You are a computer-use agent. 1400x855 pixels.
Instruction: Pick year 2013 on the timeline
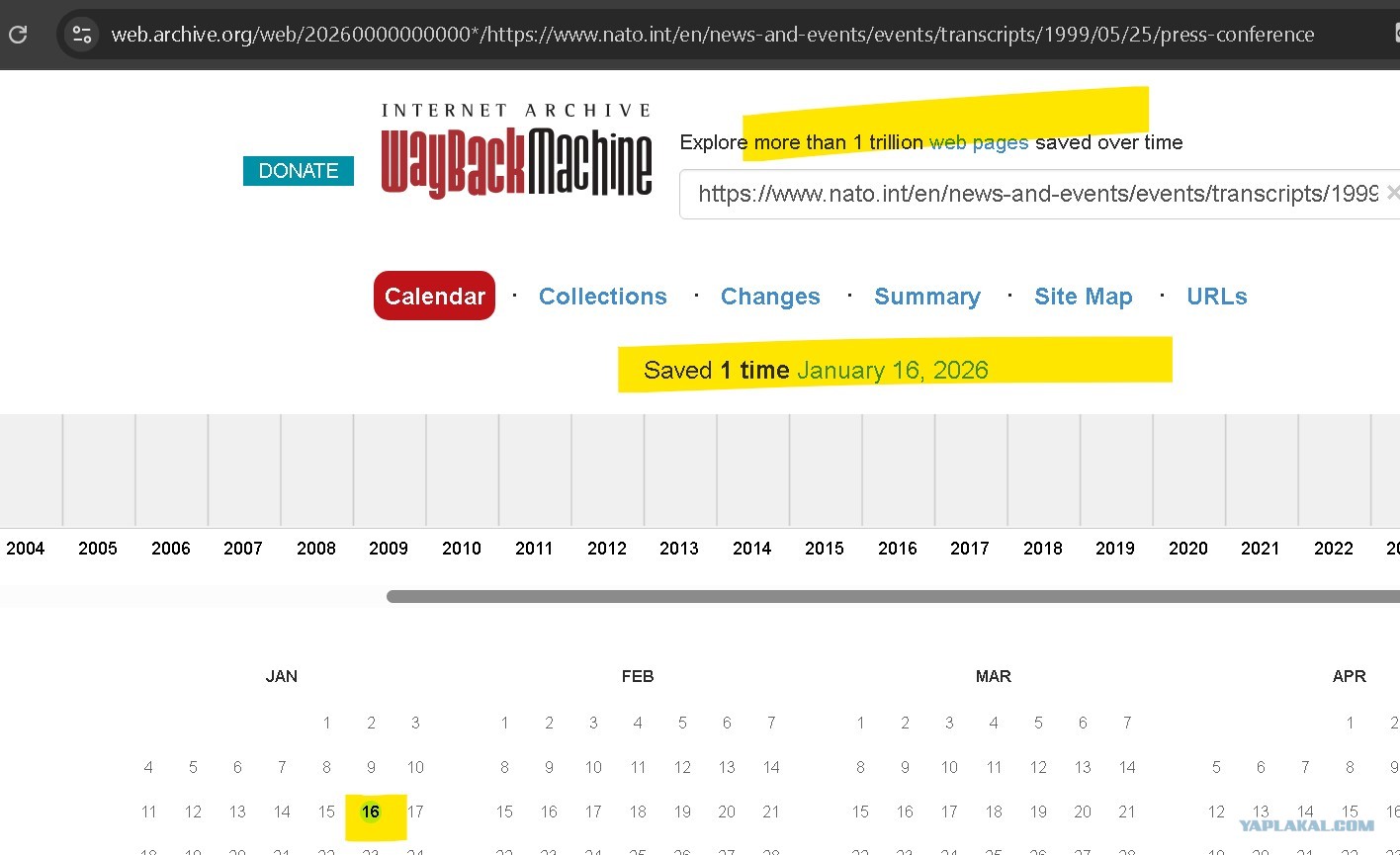pyautogui.click(x=679, y=549)
